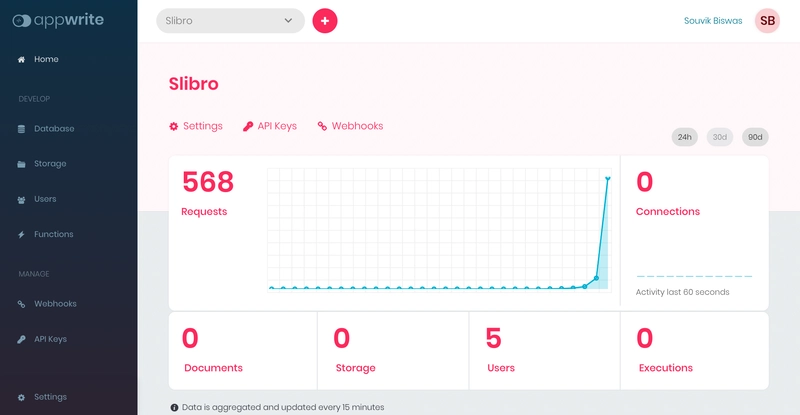Click the sidebar API Keys key icon
This screenshot has width=800, height=415.
click(22, 340)
